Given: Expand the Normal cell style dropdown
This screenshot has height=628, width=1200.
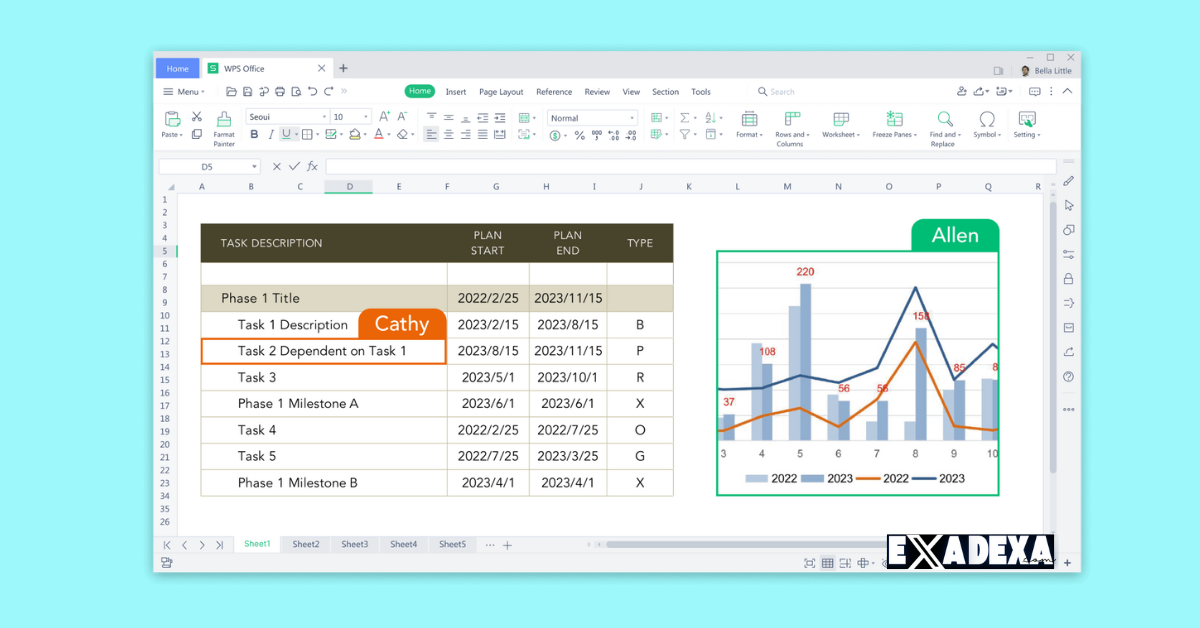Looking at the screenshot, I should pos(631,117).
